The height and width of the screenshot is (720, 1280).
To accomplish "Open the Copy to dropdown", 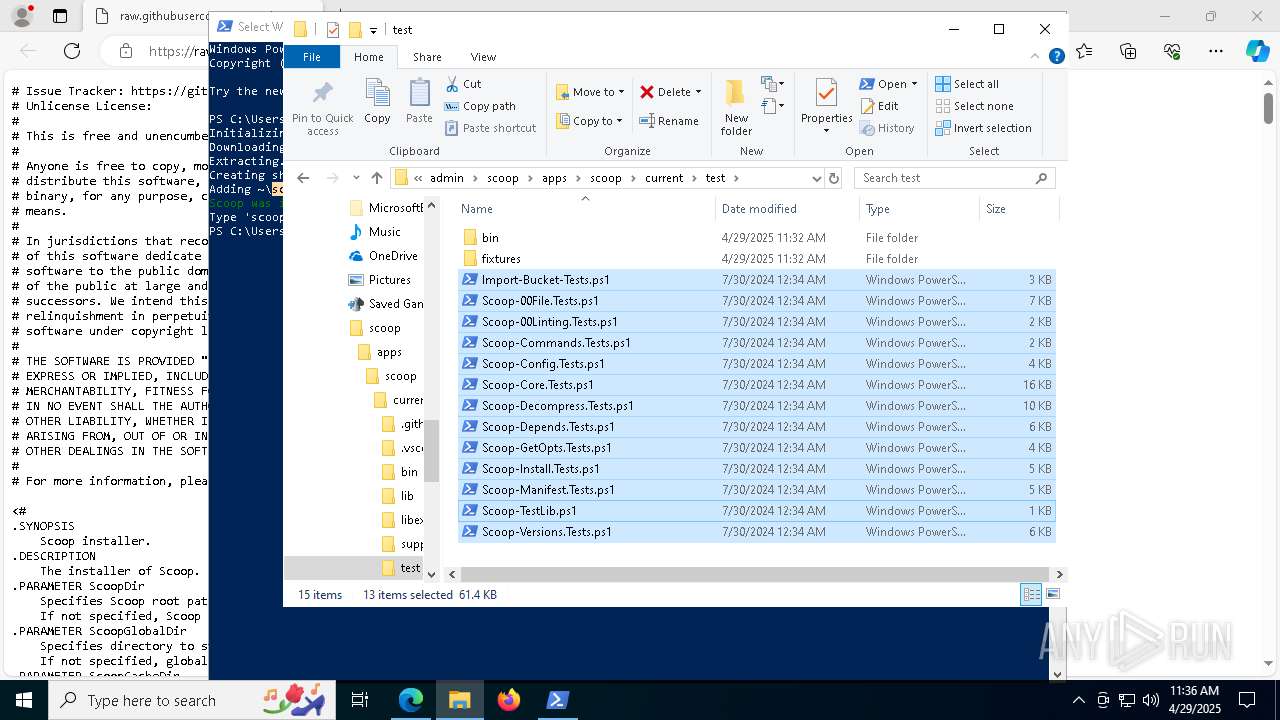I will 590,121.
